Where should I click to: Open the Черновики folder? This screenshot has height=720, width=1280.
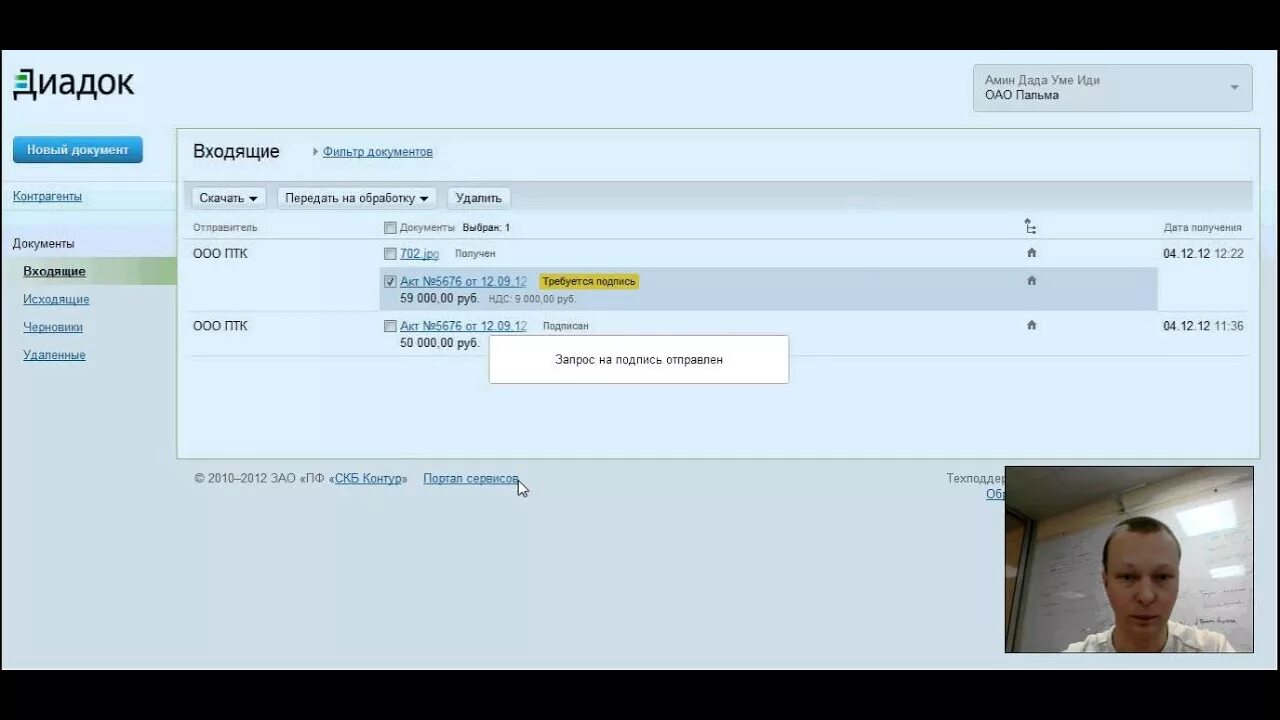point(53,327)
